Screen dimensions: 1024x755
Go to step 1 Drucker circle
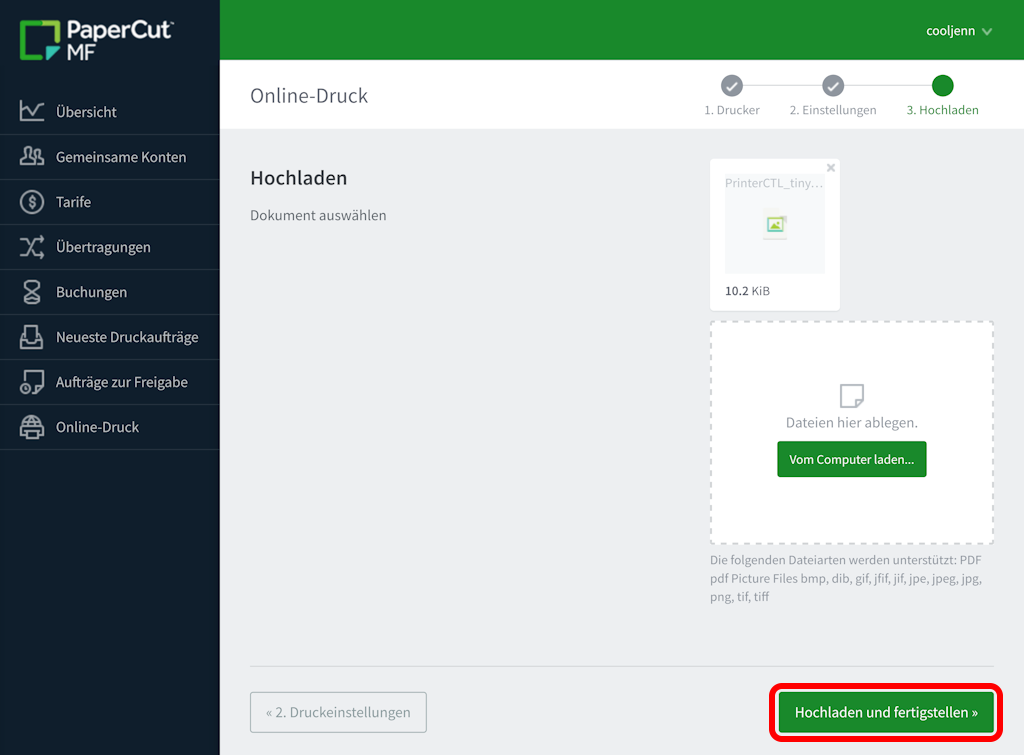pyautogui.click(x=732, y=86)
